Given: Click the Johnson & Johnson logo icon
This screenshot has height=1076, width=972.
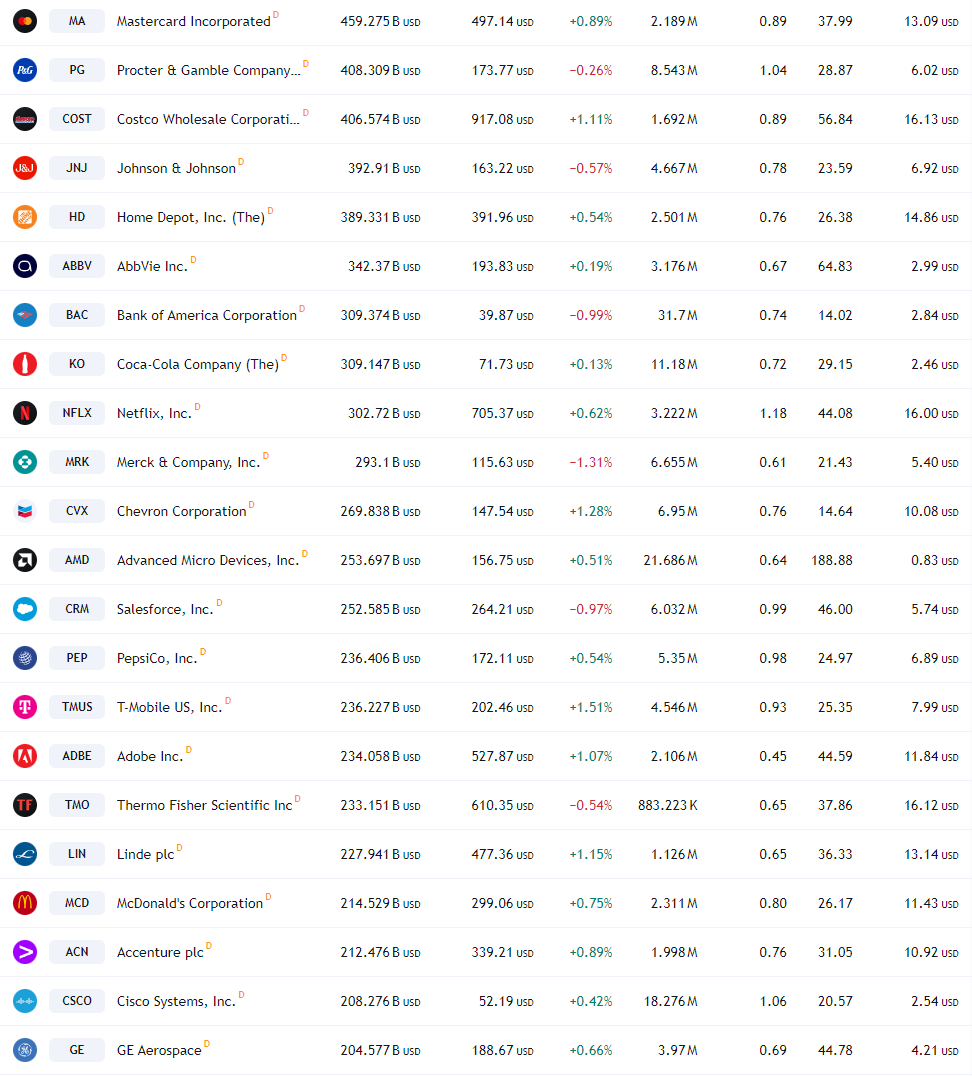Looking at the screenshot, I should 25,168.
